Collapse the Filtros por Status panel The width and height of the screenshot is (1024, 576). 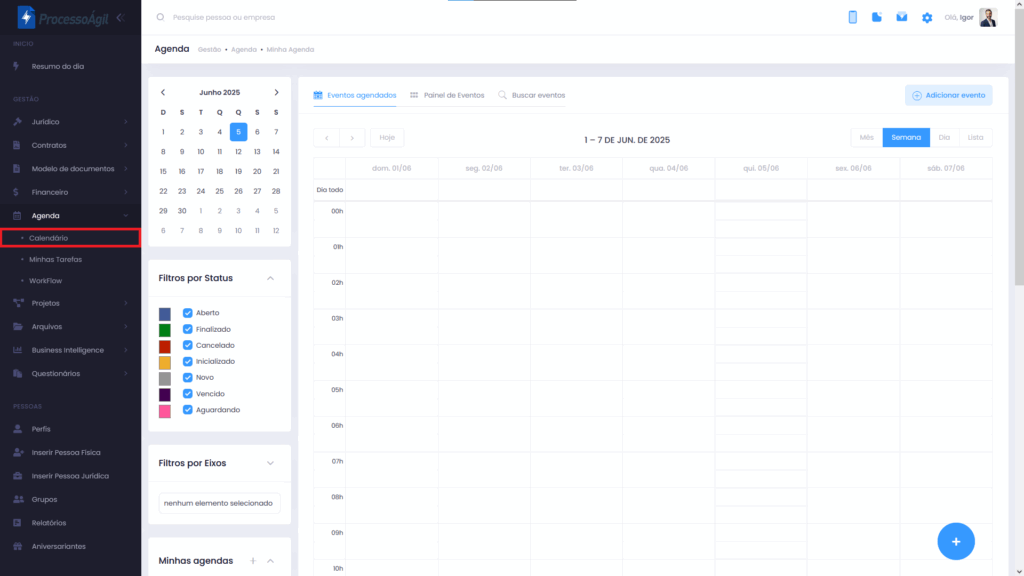[x=270, y=278]
